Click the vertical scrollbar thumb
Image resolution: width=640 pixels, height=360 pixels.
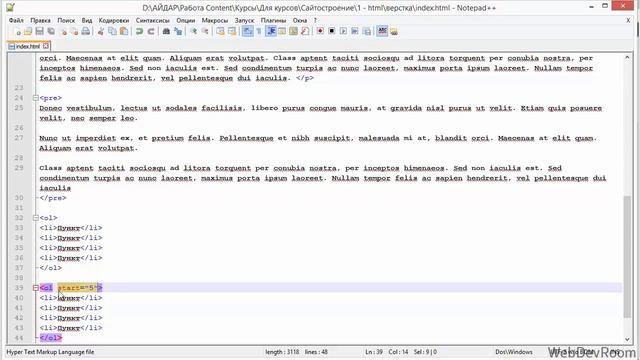click(627, 256)
